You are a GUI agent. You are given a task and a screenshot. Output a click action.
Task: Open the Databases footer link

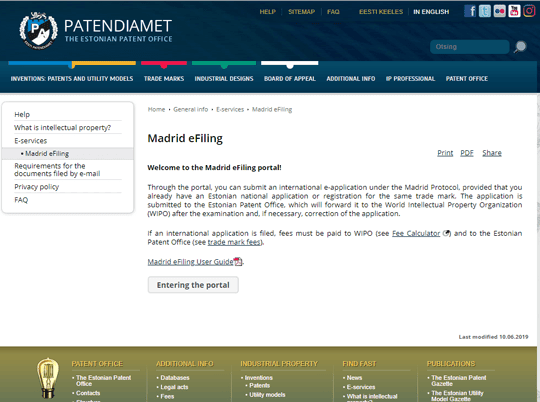pos(175,378)
